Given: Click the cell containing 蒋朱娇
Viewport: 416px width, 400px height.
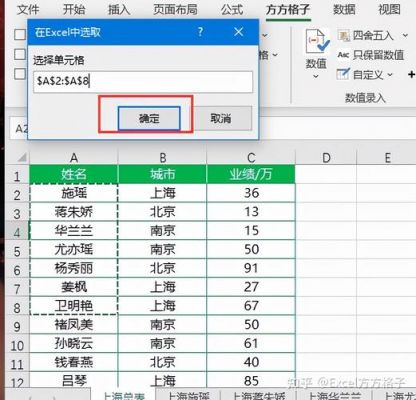Looking at the screenshot, I should tap(74, 212).
